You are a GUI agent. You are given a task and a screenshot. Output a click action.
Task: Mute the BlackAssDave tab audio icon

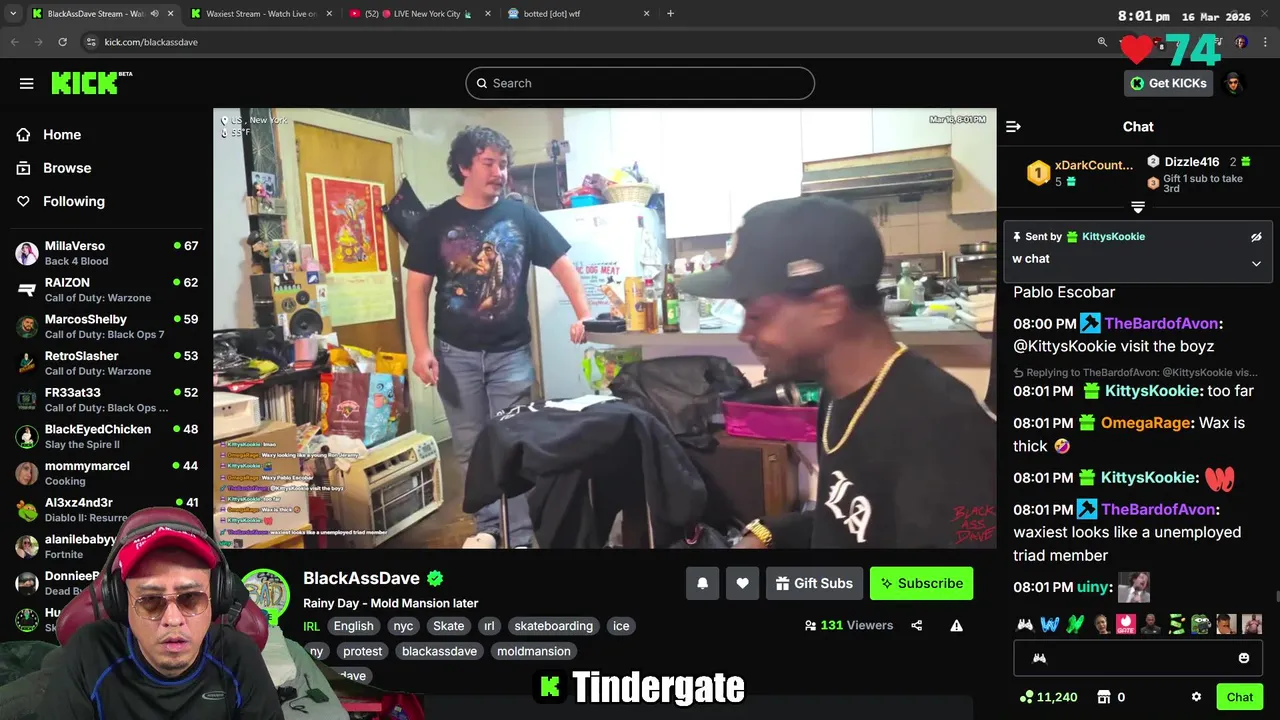click(x=154, y=14)
